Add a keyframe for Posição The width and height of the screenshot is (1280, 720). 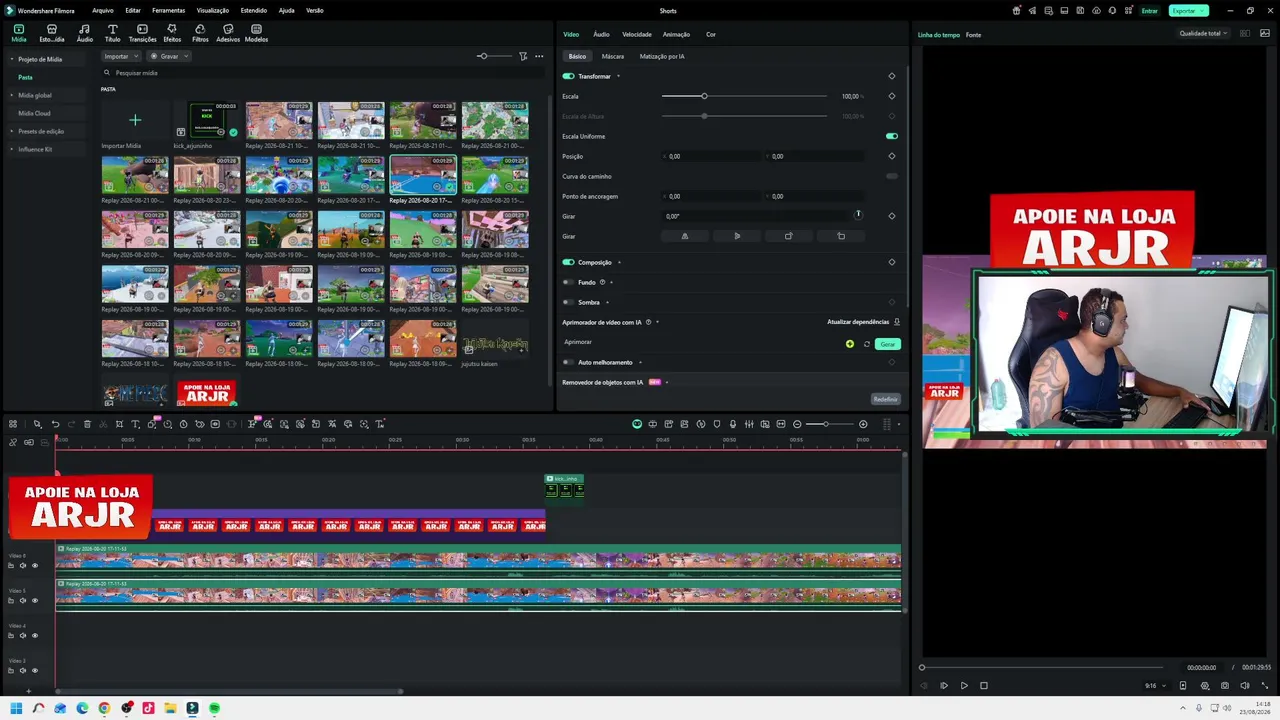tap(892, 156)
